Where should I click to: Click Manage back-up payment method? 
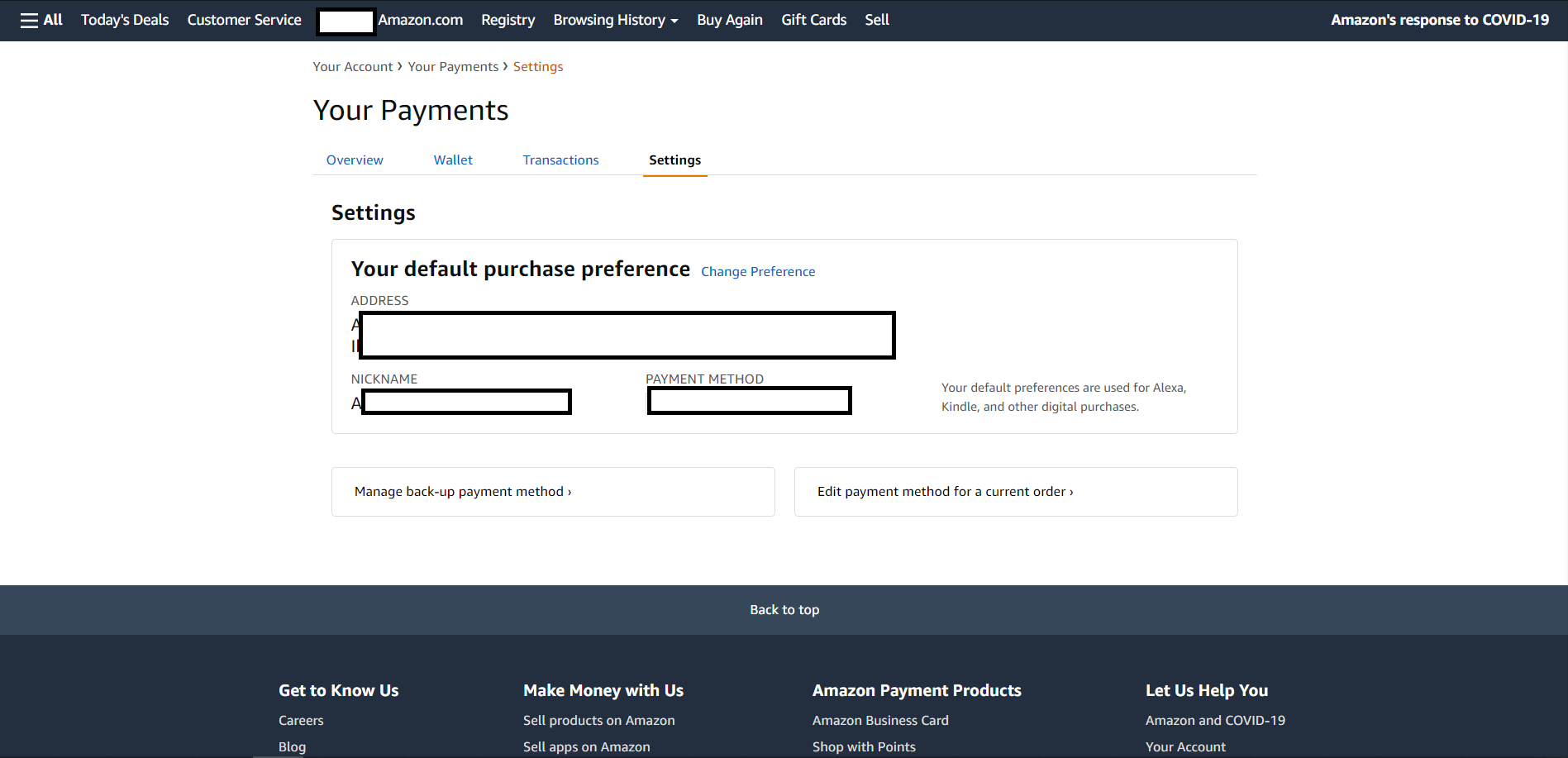(462, 491)
